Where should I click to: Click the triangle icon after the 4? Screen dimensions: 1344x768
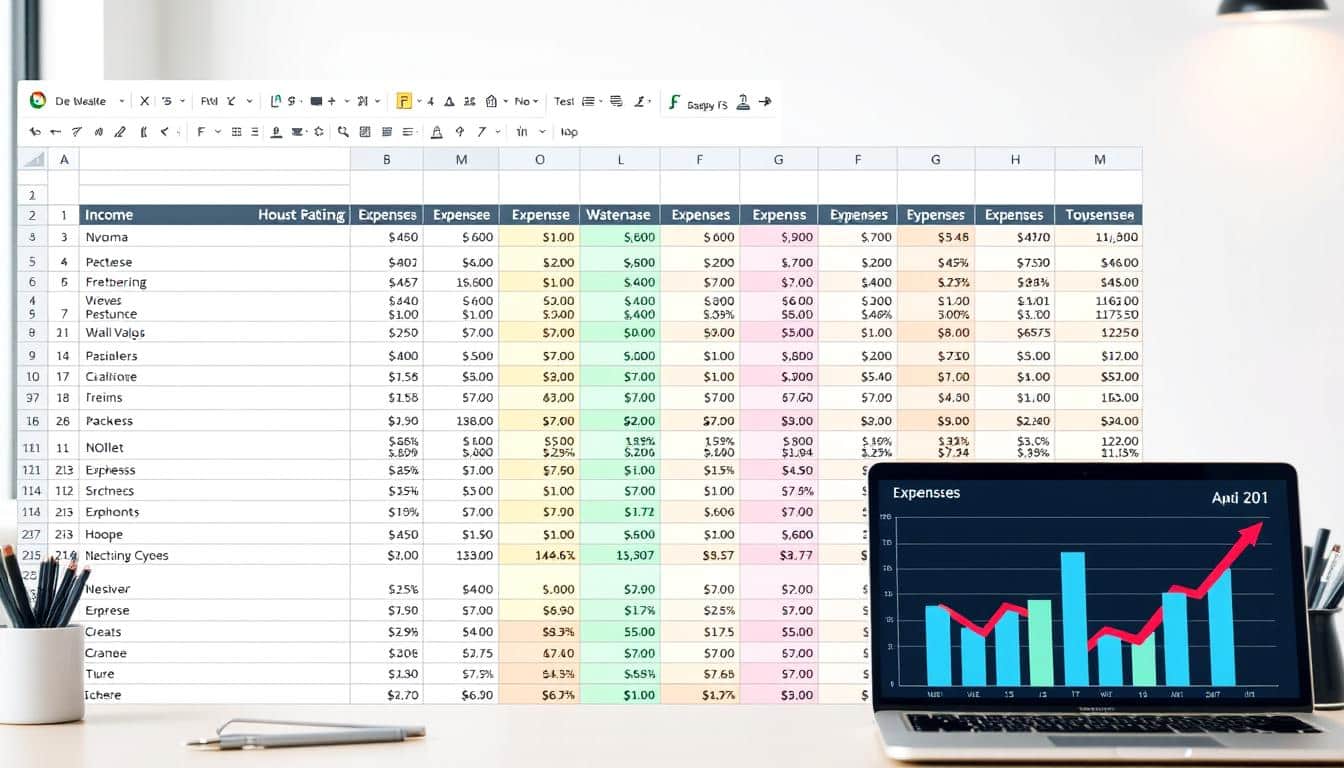tap(449, 102)
